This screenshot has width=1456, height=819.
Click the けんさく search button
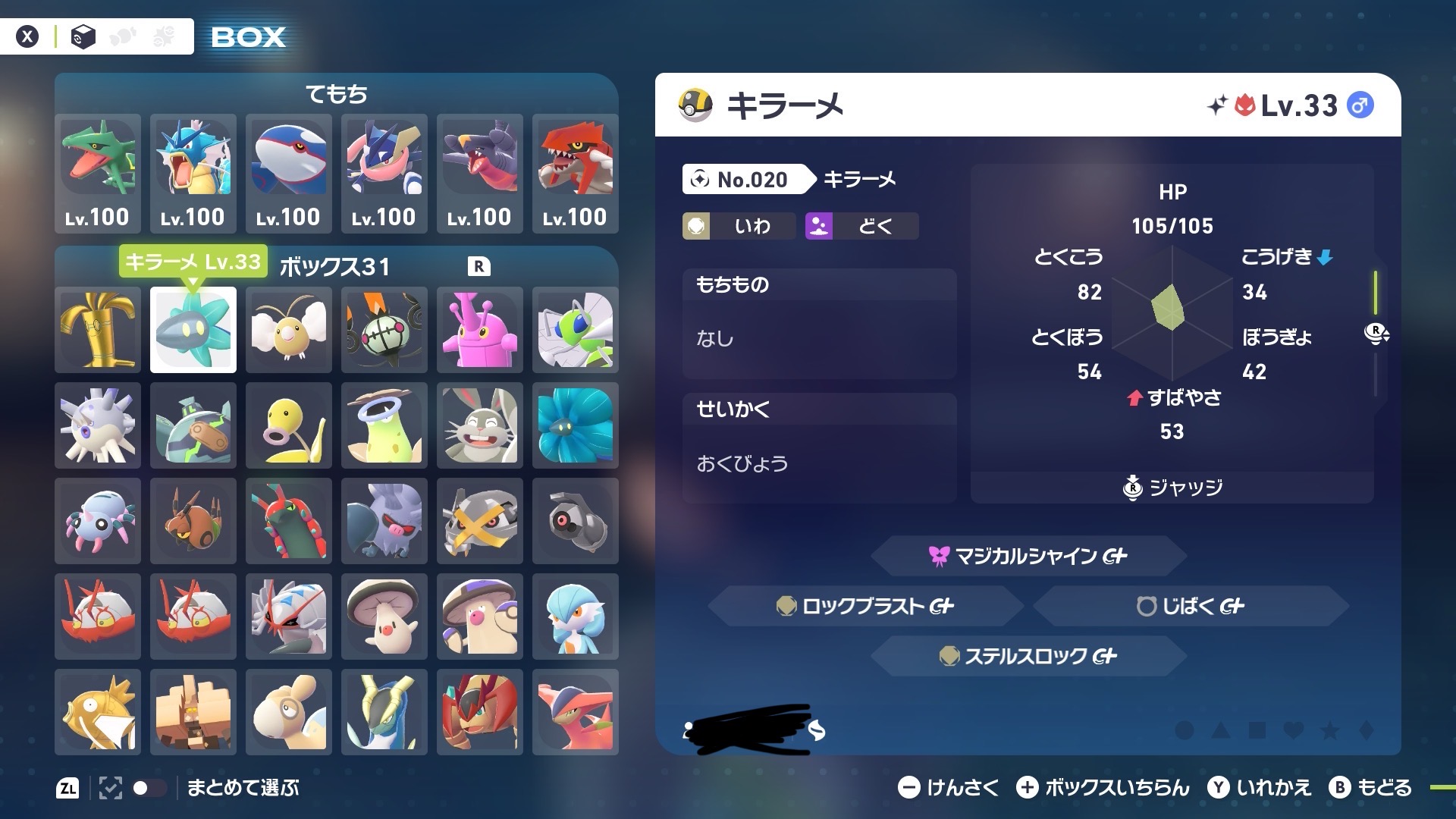click(x=949, y=788)
